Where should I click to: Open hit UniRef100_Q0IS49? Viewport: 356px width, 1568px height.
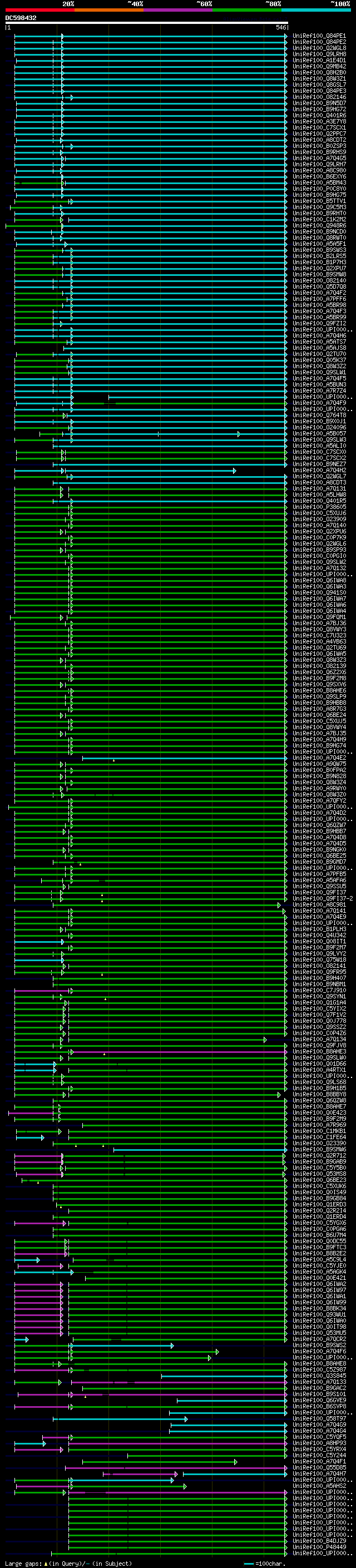(x=319, y=1192)
